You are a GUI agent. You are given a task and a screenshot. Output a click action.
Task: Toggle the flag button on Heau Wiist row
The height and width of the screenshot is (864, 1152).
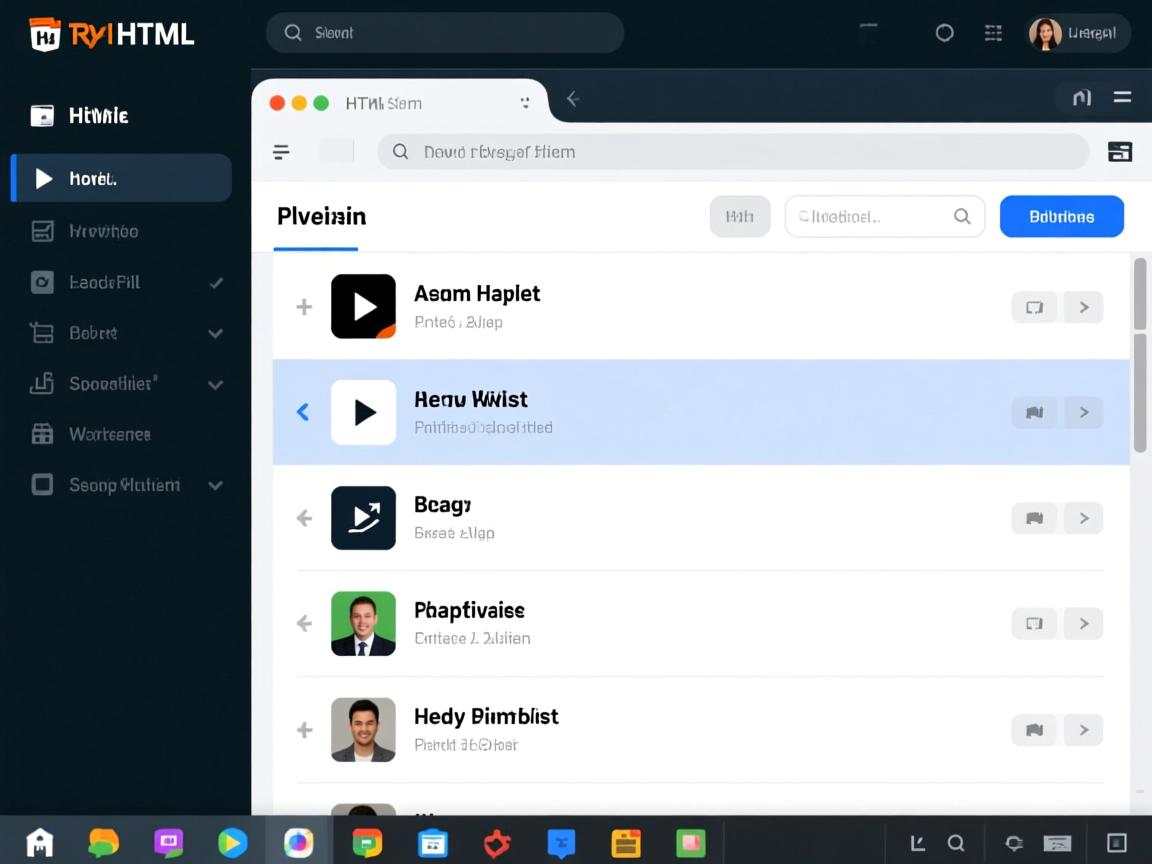[1034, 412]
